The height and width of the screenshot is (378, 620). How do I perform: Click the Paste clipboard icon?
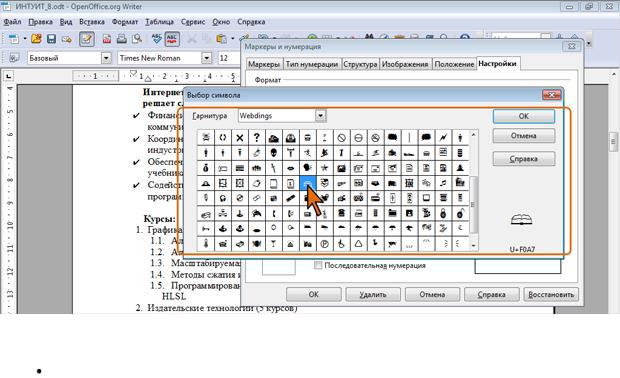221,39
